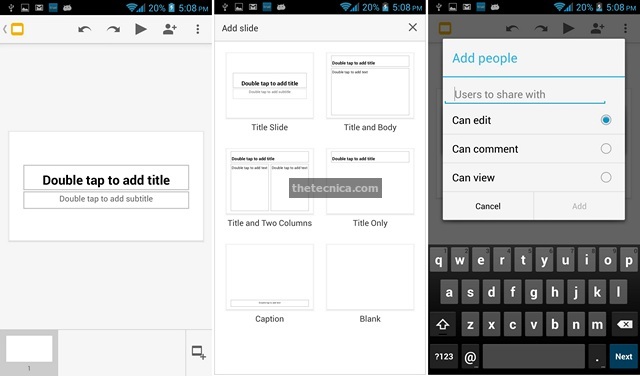The height and width of the screenshot is (376, 640).
Task: Tap the backspace key on keyboard
Action: pos(624,325)
